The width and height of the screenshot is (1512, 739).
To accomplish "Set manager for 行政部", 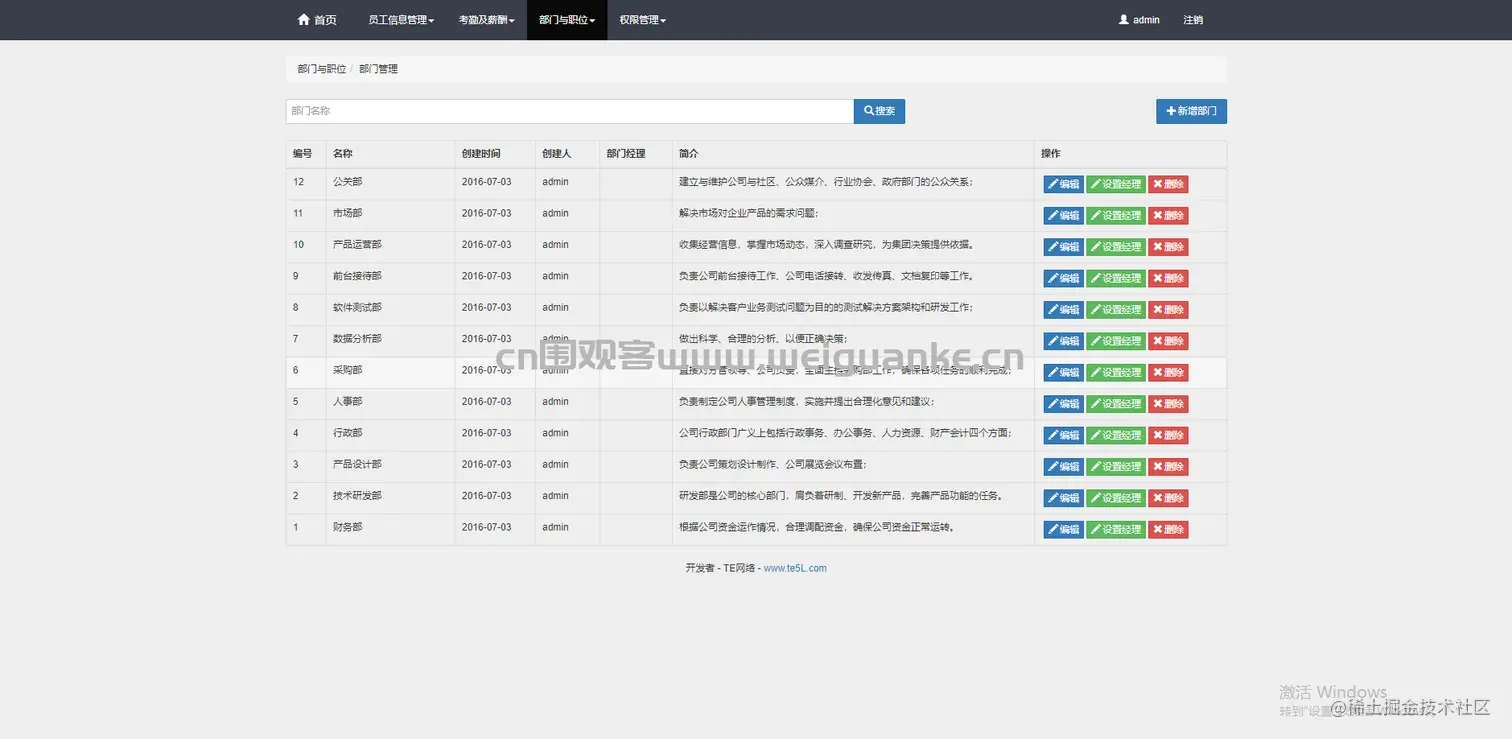I will (1116, 435).
